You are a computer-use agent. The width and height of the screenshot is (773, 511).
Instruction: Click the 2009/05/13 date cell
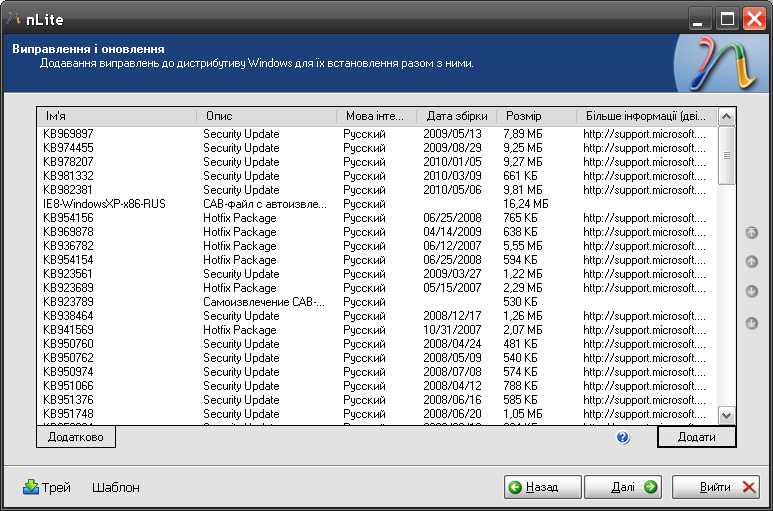click(452, 134)
